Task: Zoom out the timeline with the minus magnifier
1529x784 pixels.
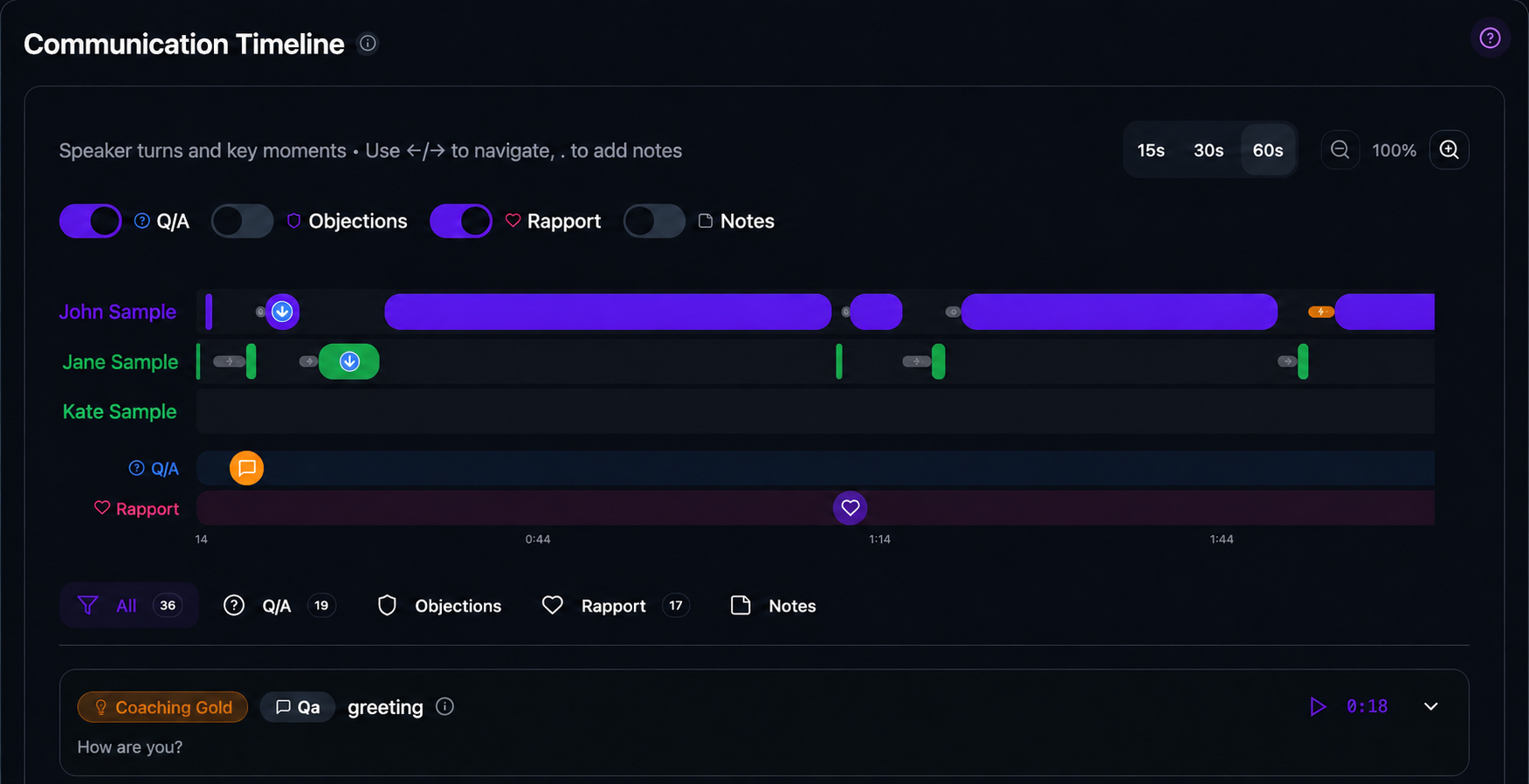Action: point(1340,150)
